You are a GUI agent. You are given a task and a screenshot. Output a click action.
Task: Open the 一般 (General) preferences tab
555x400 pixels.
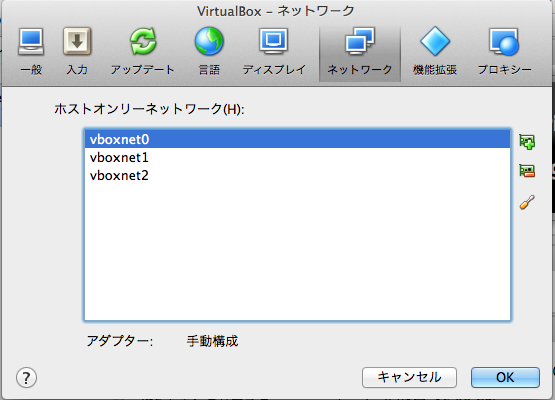[x=31, y=52]
